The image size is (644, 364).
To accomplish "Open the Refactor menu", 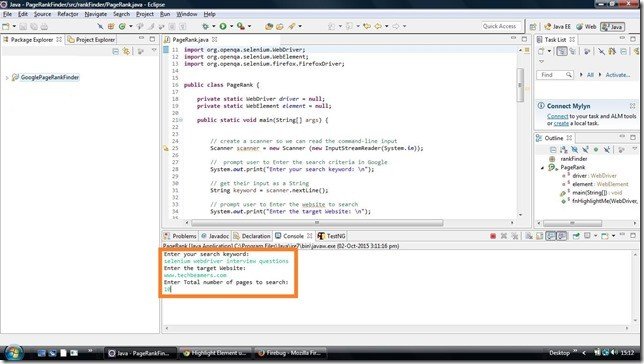I will click(68, 14).
